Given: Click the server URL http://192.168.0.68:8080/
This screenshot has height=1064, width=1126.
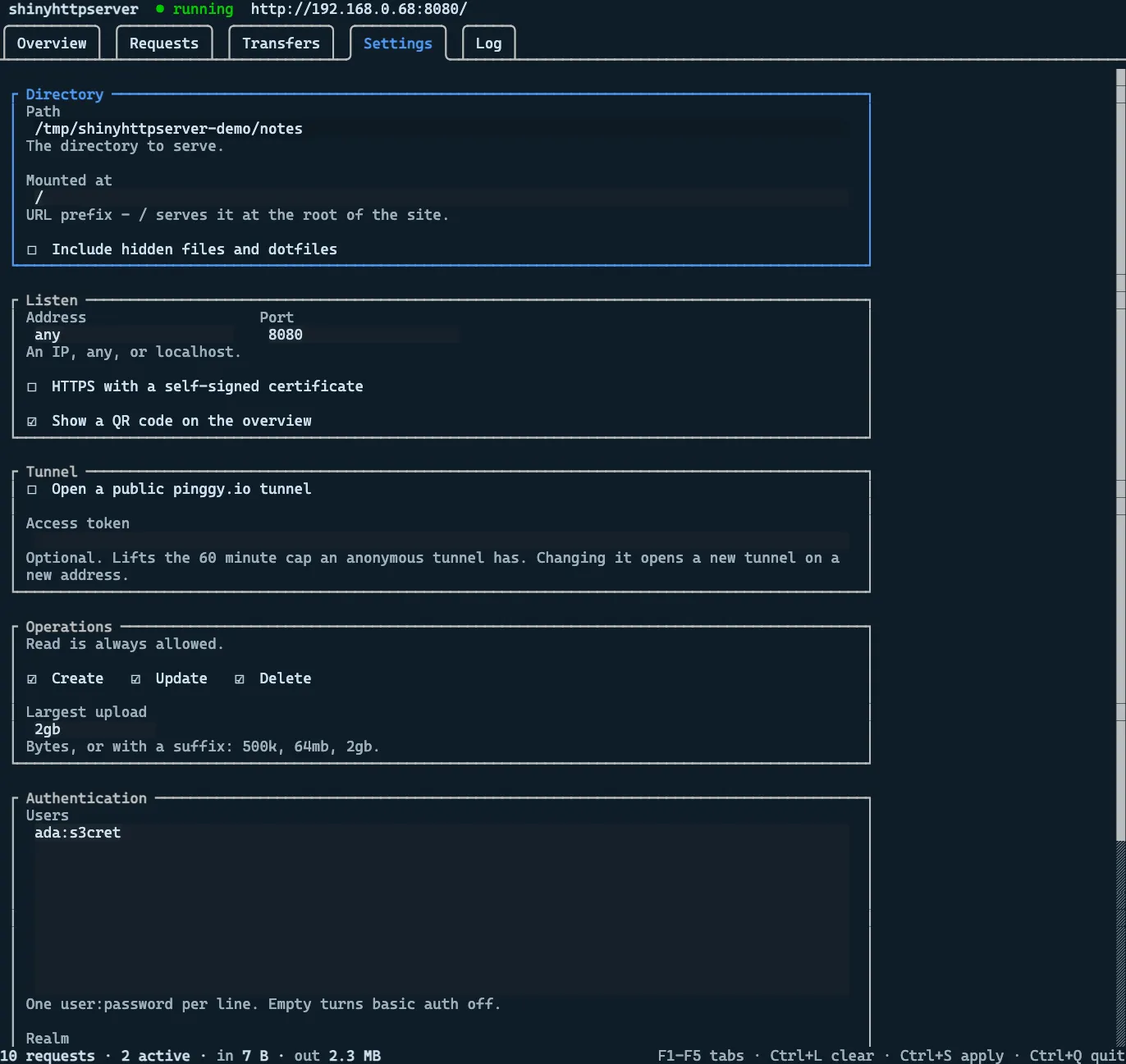Looking at the screenshot, I should [359, 9].
